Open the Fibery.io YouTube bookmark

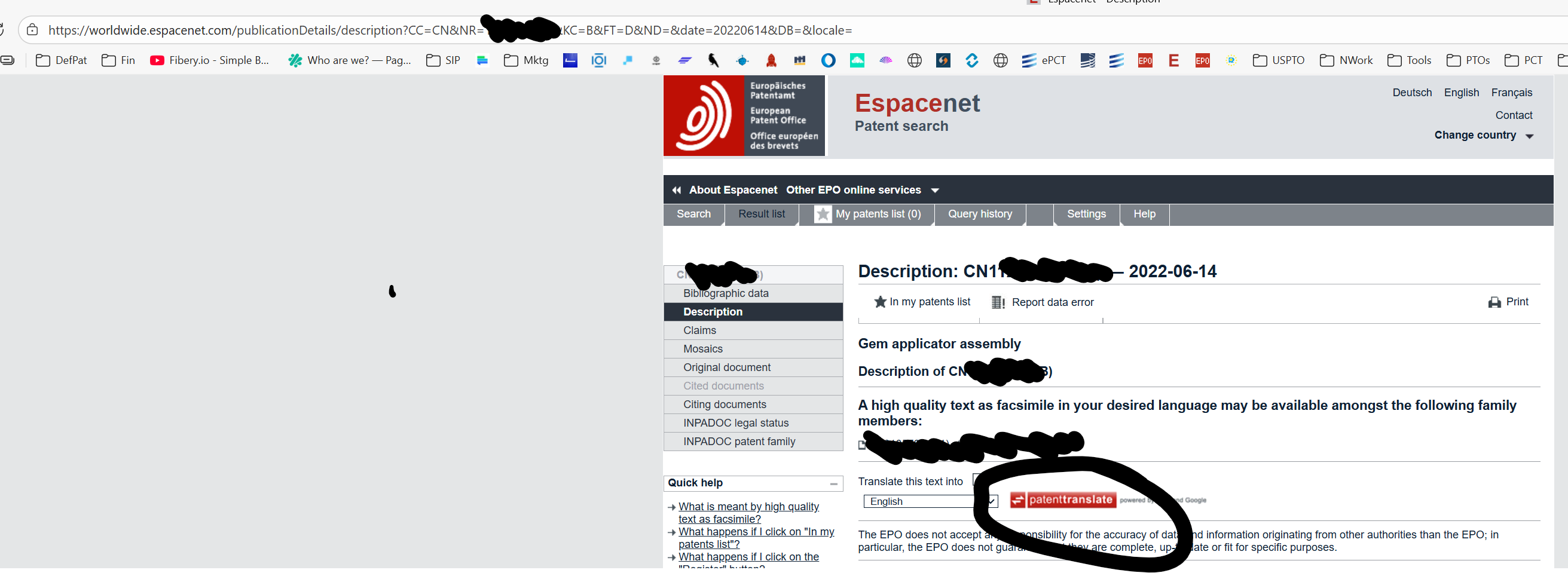[209, 60]
